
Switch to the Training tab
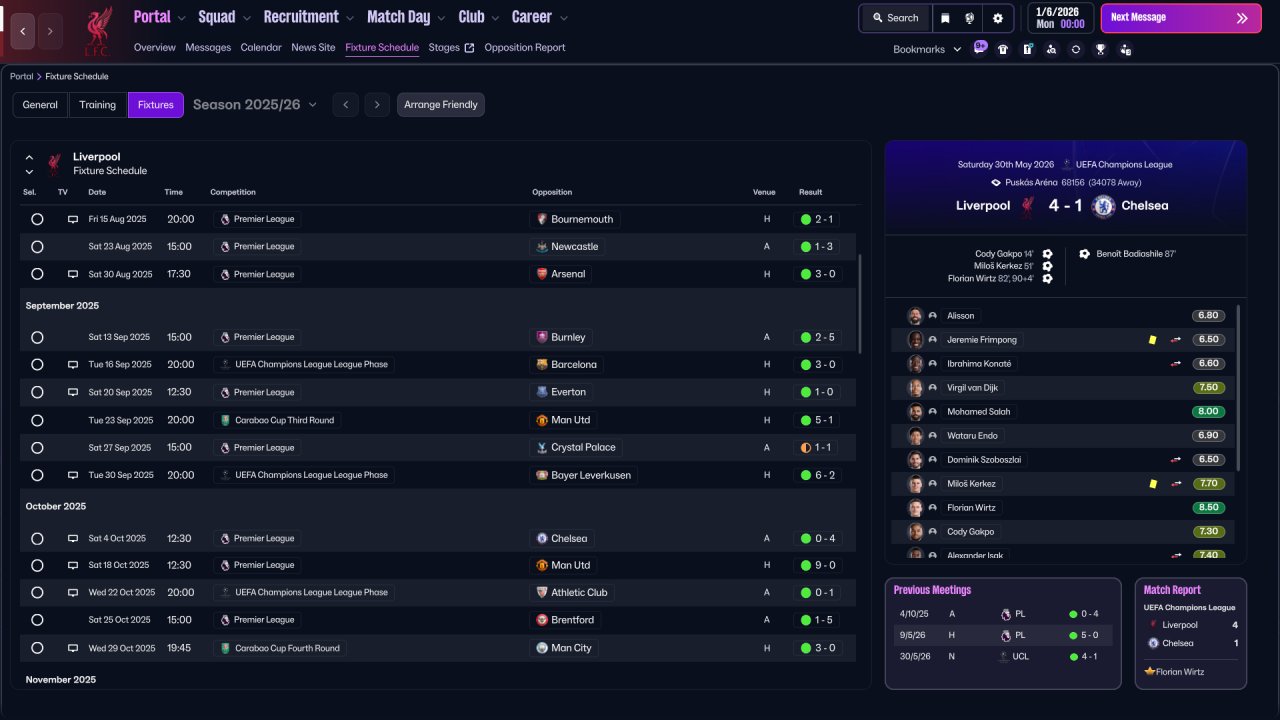(98, 105)
